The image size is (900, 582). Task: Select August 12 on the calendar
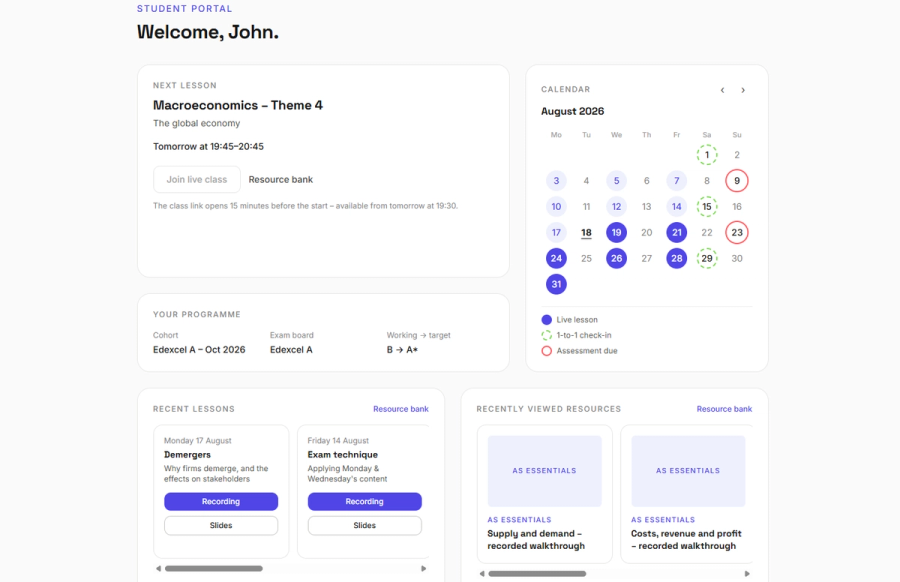click(616, 207)
